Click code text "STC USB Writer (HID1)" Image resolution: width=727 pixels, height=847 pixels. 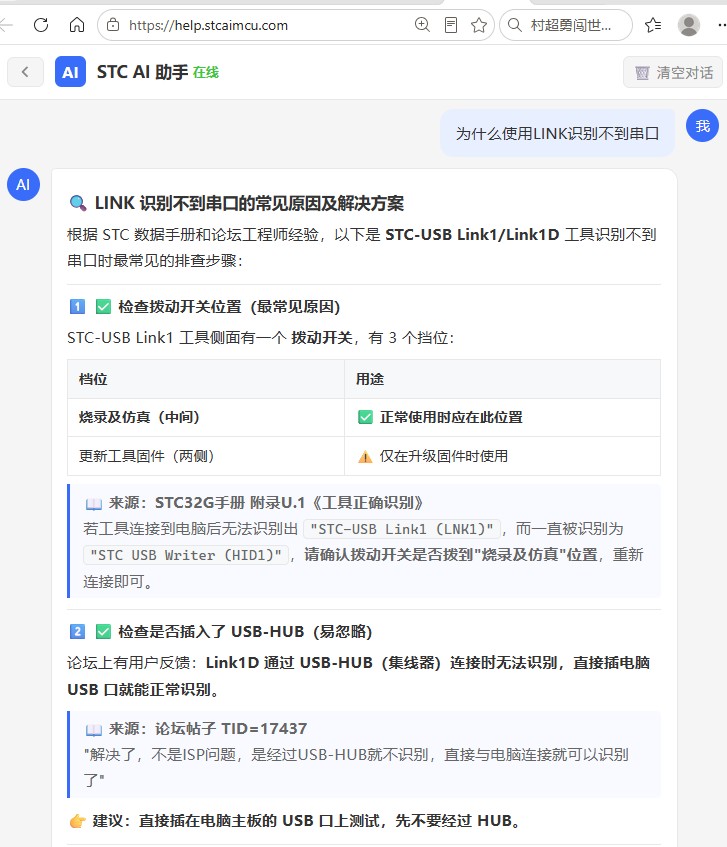tap(185, 555)
